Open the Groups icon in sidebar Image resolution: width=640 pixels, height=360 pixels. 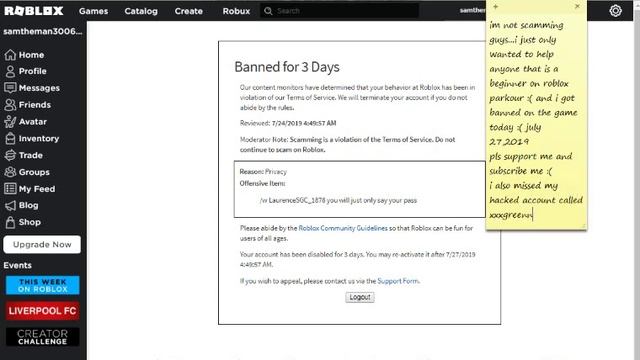pyautogui.click(x=10, y=172)
